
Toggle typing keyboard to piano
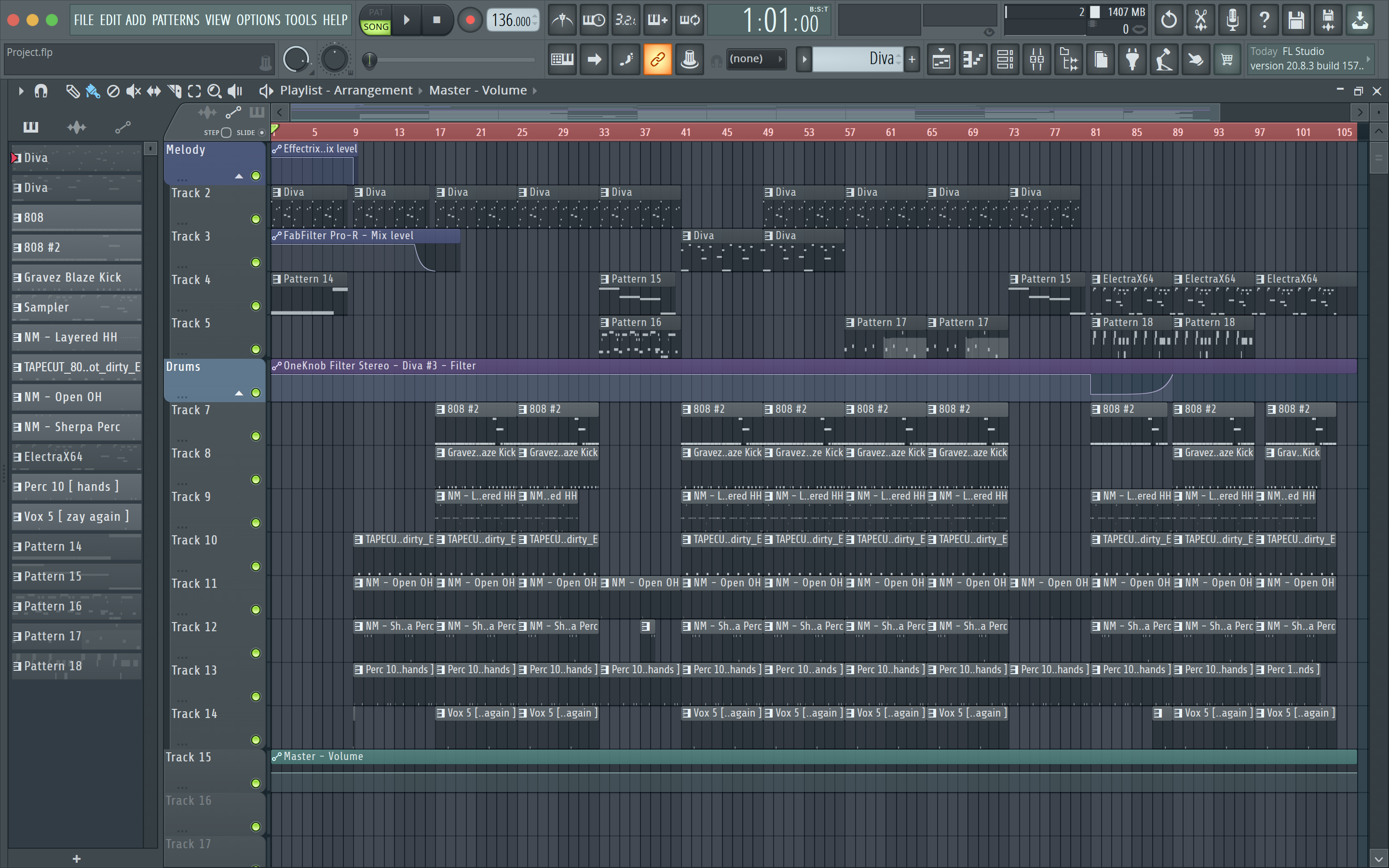click(562, 59)
